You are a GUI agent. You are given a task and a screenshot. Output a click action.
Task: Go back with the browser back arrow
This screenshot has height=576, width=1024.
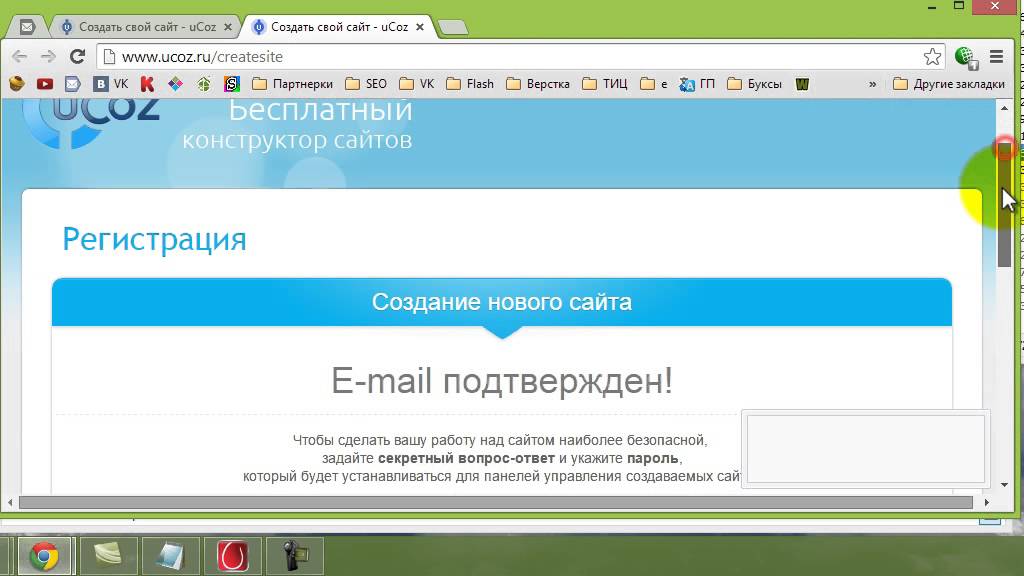click(x=20, y=57)
